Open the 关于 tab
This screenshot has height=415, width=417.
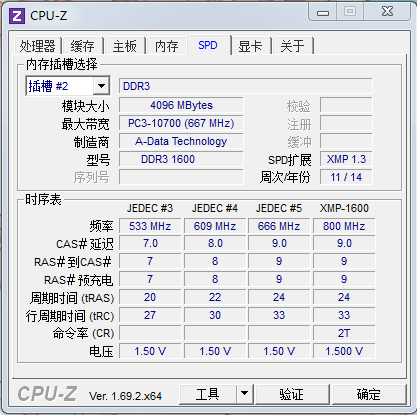[292, 46]
